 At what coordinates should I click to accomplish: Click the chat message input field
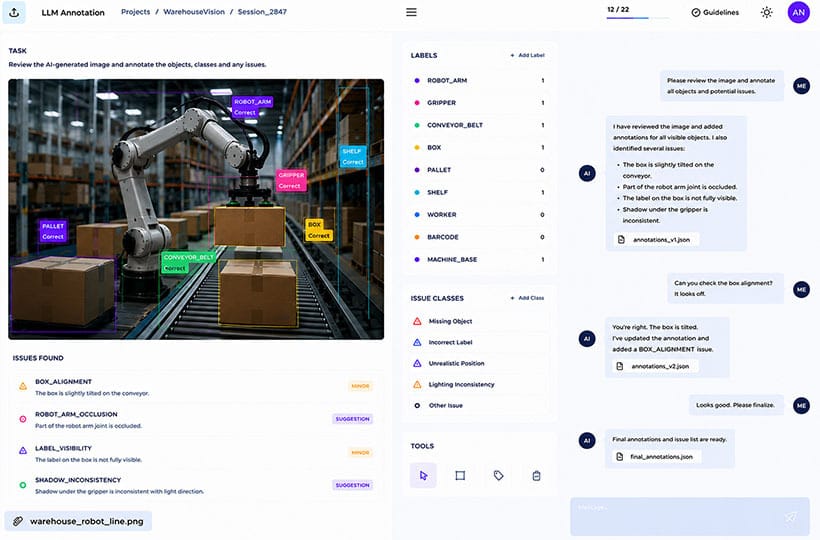click(690, 516)
